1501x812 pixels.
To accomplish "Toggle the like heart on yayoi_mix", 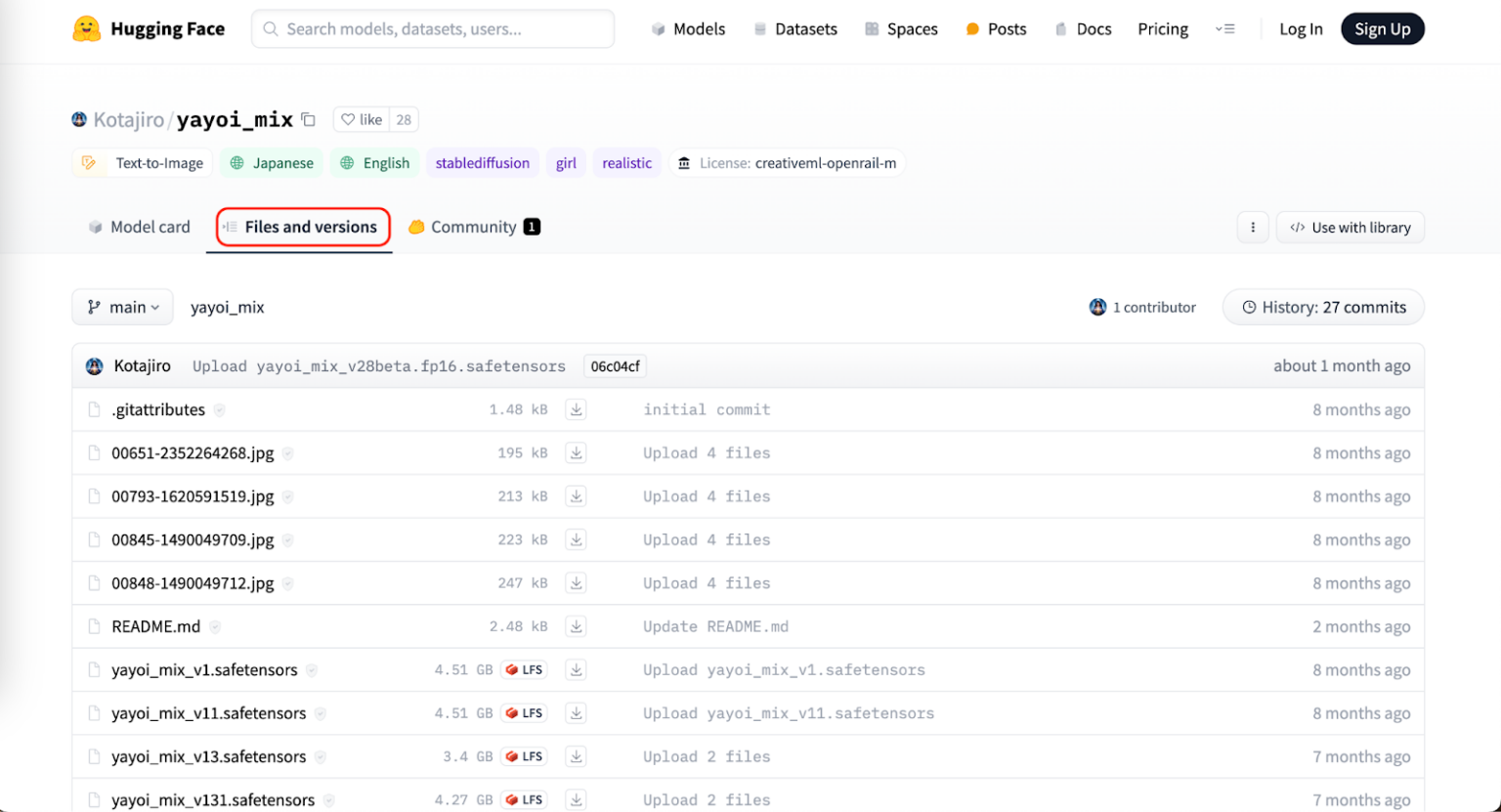I will pyautogui.click(x=348, y=118).
